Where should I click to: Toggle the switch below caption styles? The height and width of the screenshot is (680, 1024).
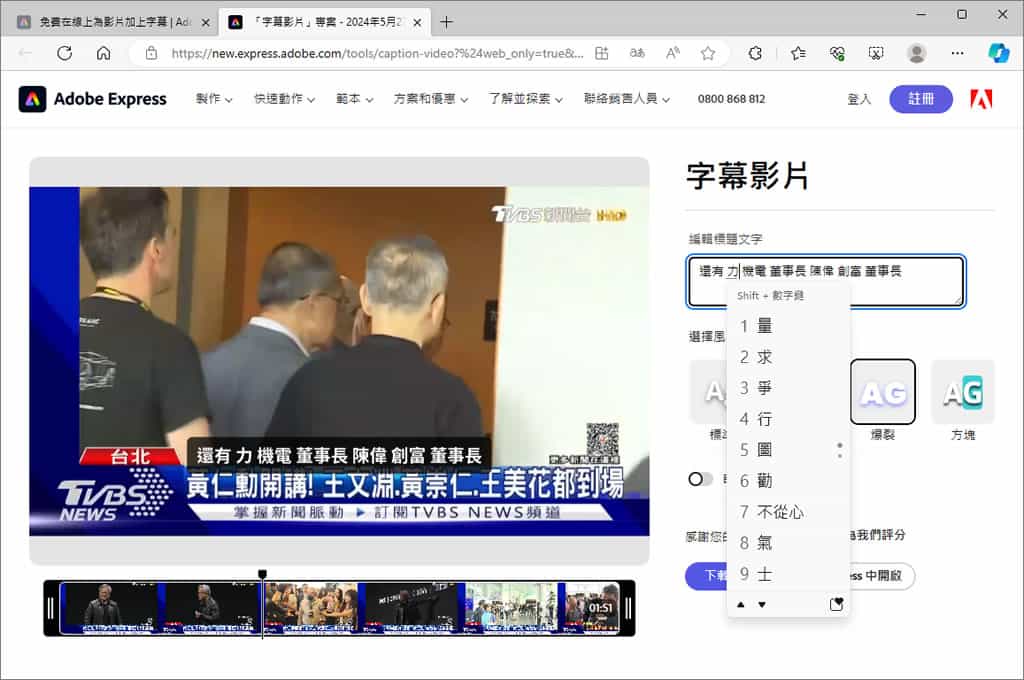[x=700, y=479]
